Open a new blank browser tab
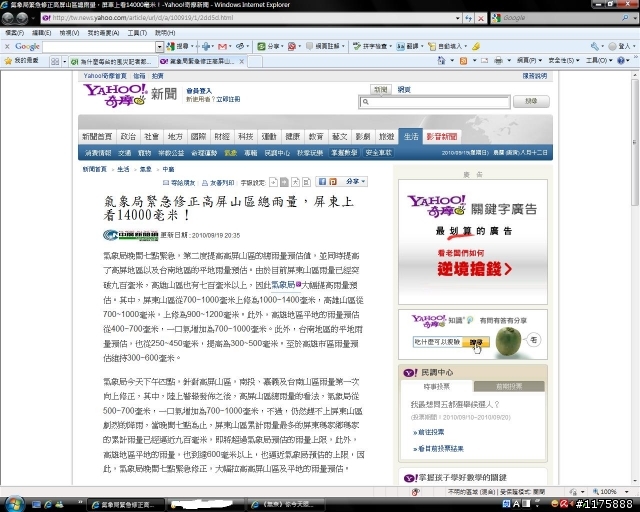 point(255,62)
